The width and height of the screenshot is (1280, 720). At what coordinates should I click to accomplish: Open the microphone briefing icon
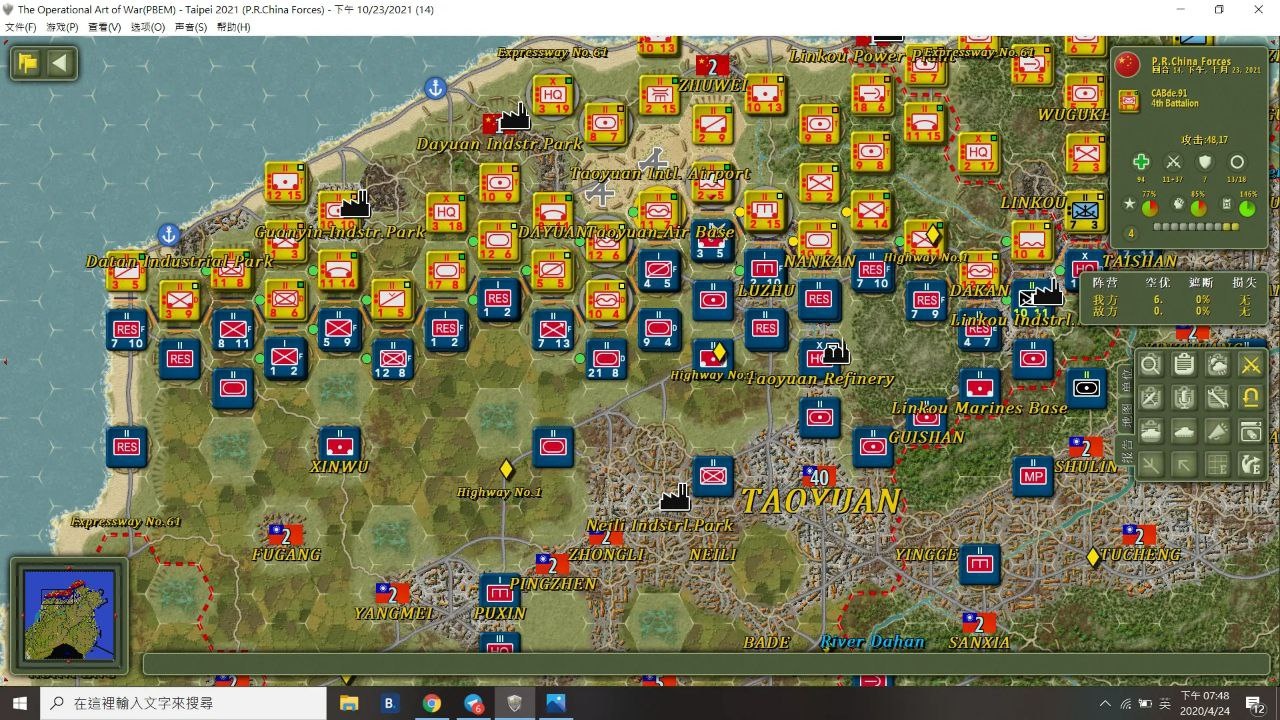tap(1184, 398)
